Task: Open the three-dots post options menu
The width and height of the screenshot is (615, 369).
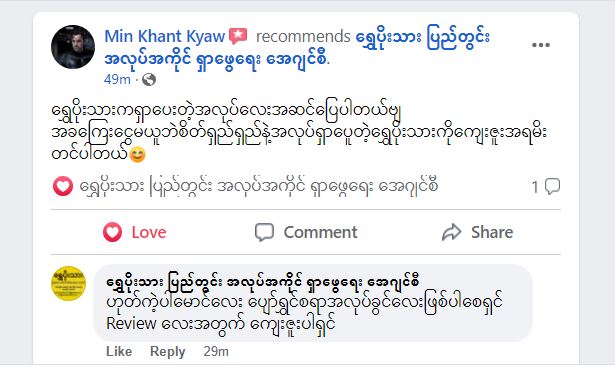Action: 540,45
